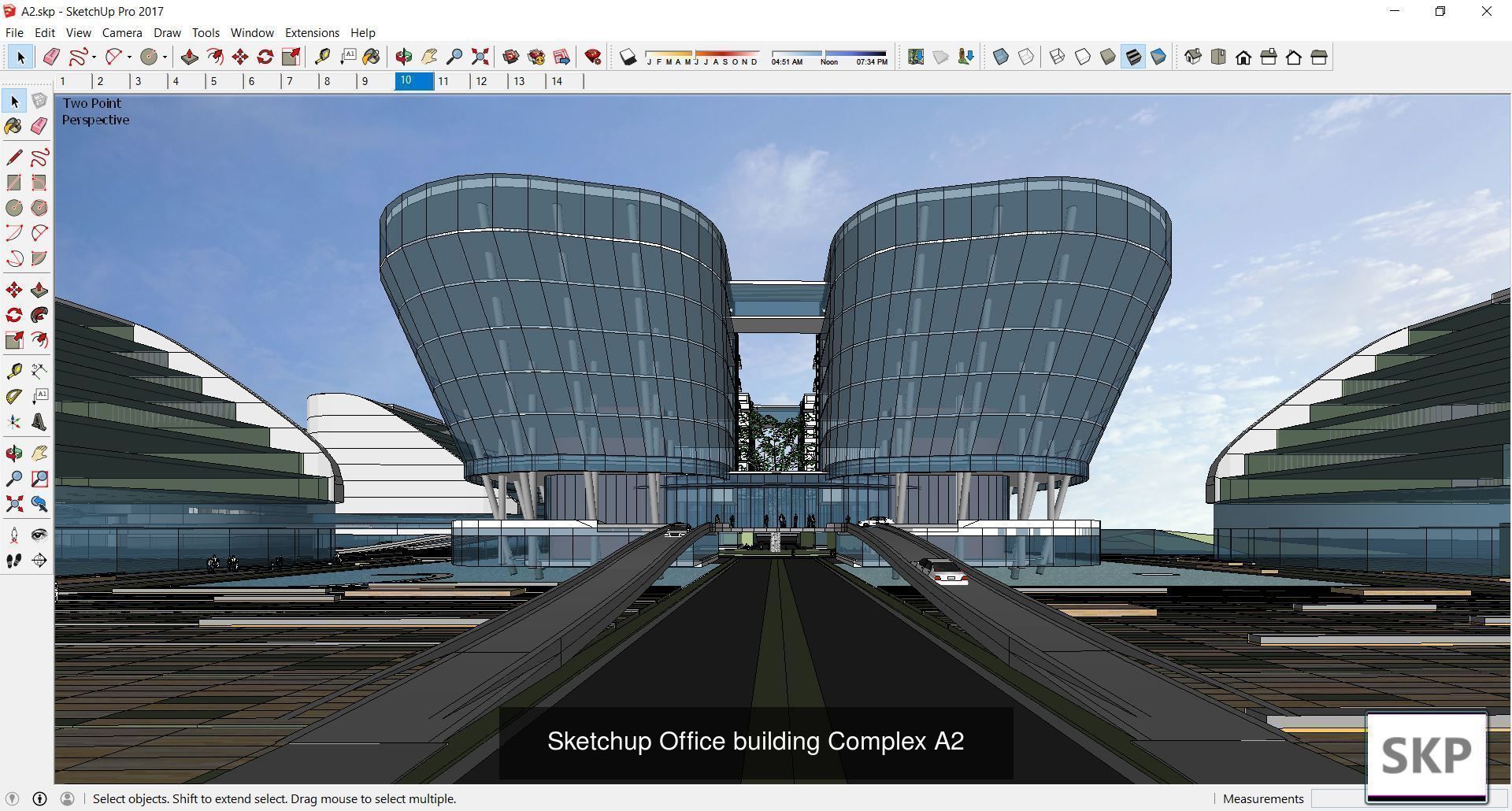Click the Add Location icon

(x=916, y=57)
